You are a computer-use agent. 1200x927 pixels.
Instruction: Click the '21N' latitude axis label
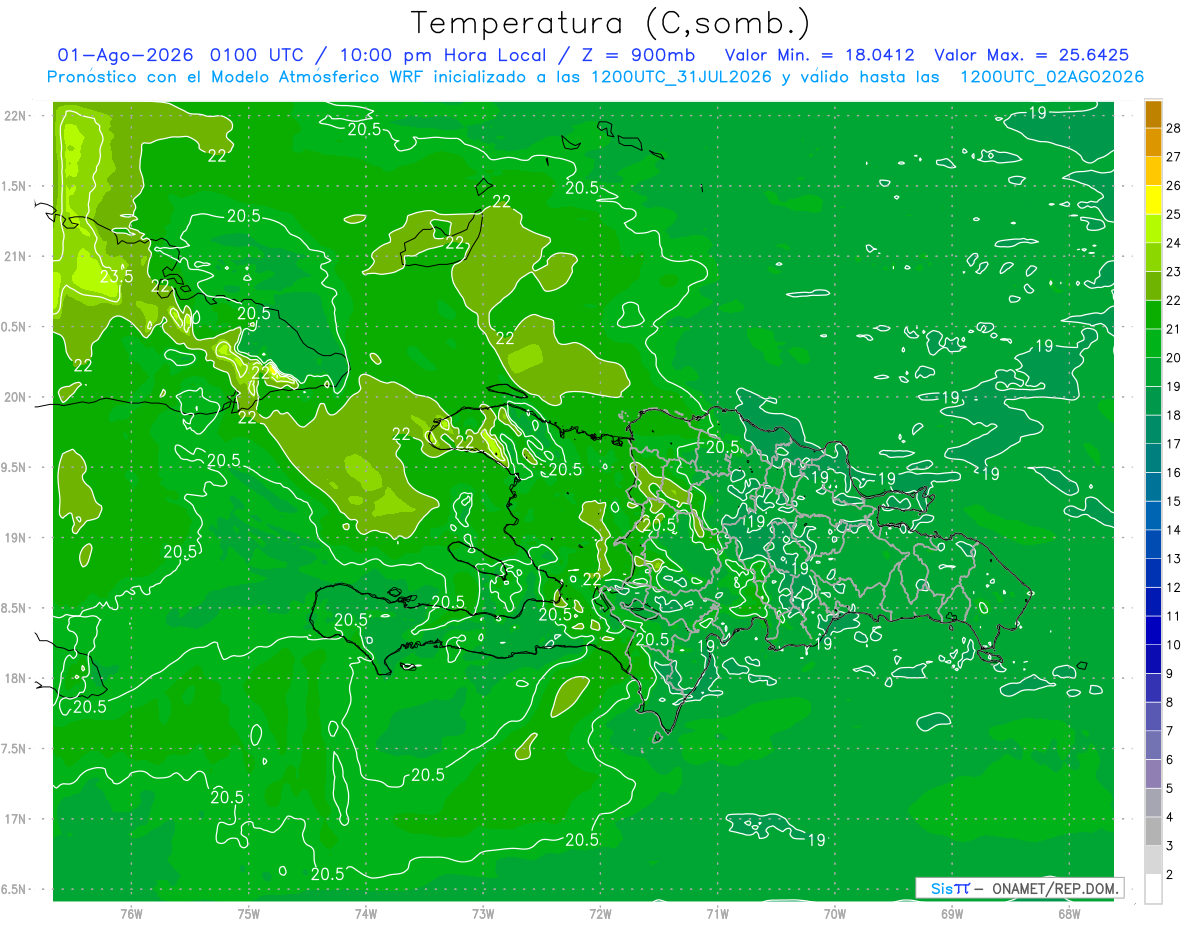tap(15, 256)
